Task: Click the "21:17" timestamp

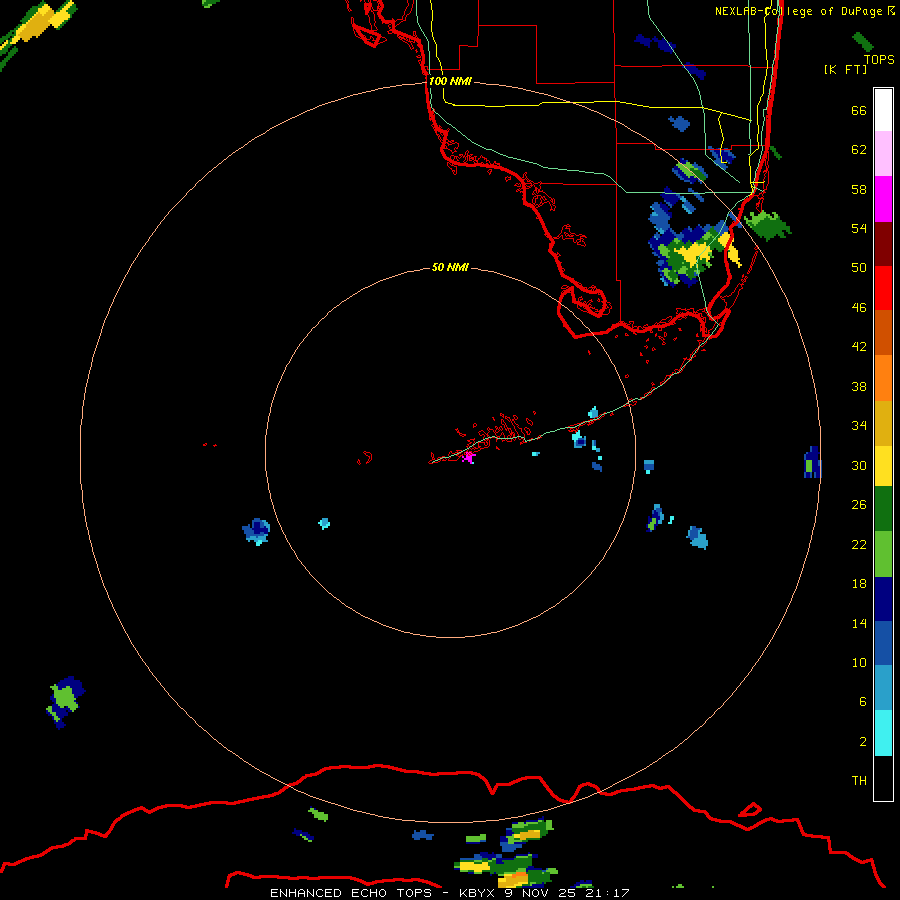Action: (x=607, y=893)
